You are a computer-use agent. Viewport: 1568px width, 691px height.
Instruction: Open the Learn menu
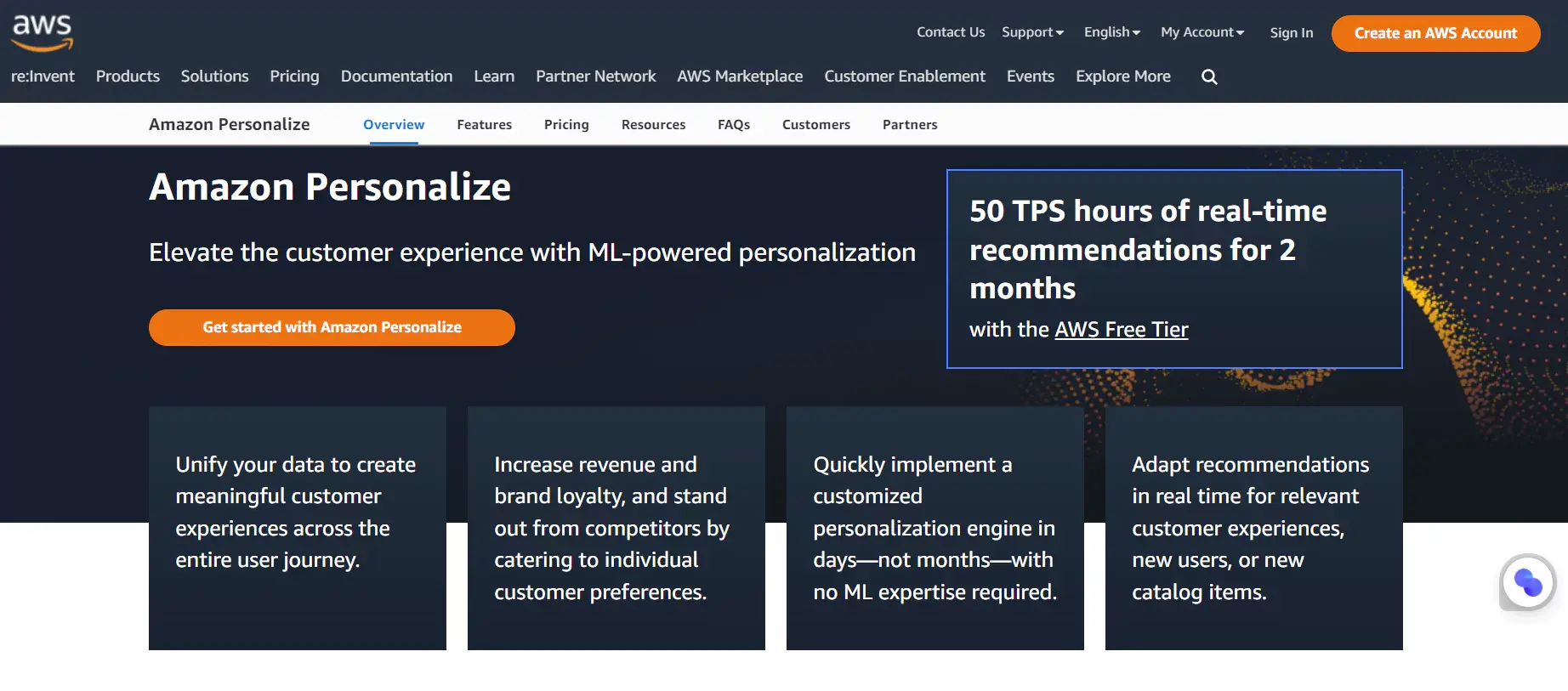point(494,76)
